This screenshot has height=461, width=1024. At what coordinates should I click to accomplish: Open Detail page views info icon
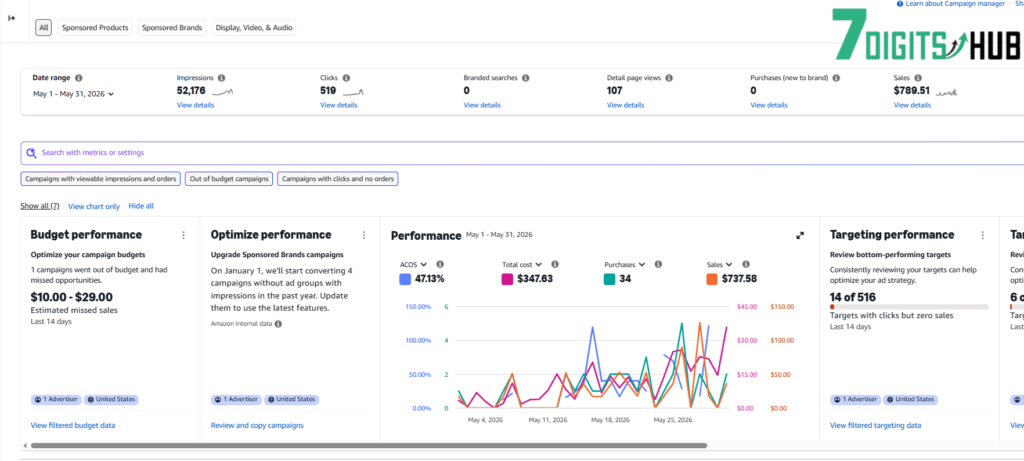click(669, 78)
